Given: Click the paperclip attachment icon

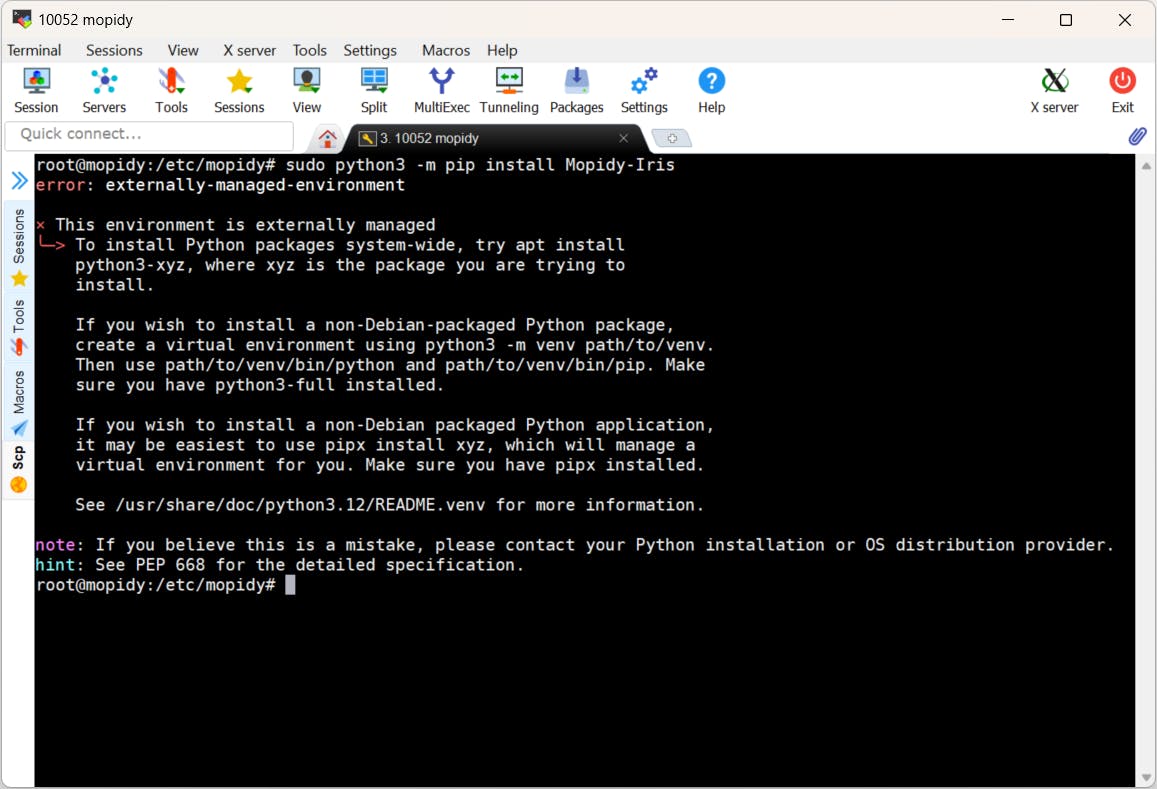Looking at the screenshot, I should (1137, 136).
